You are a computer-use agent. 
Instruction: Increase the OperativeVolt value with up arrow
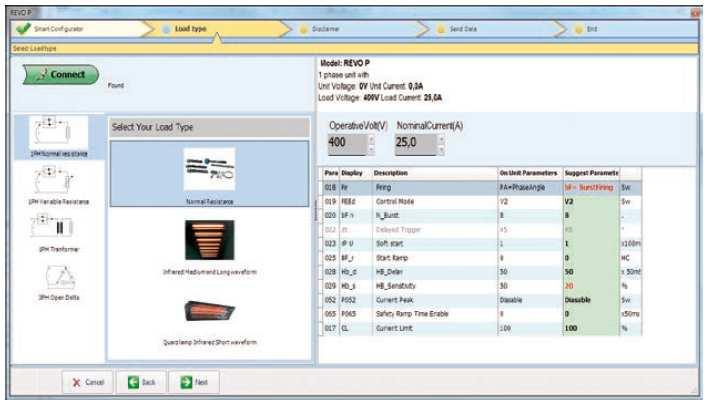pos(372,139)
